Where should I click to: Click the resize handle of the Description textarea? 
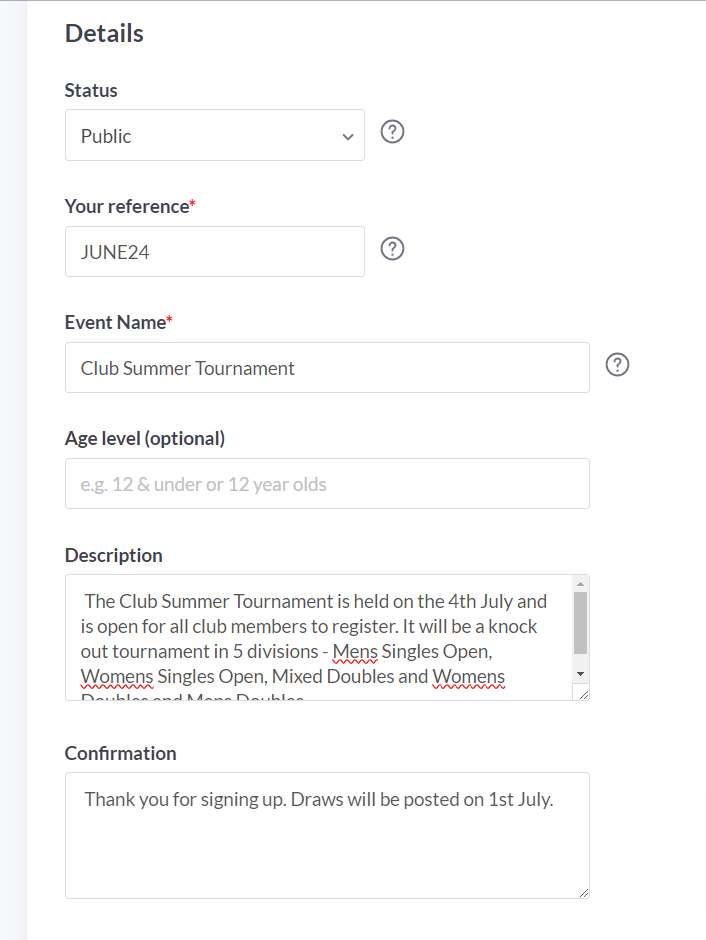pos(584,694)
